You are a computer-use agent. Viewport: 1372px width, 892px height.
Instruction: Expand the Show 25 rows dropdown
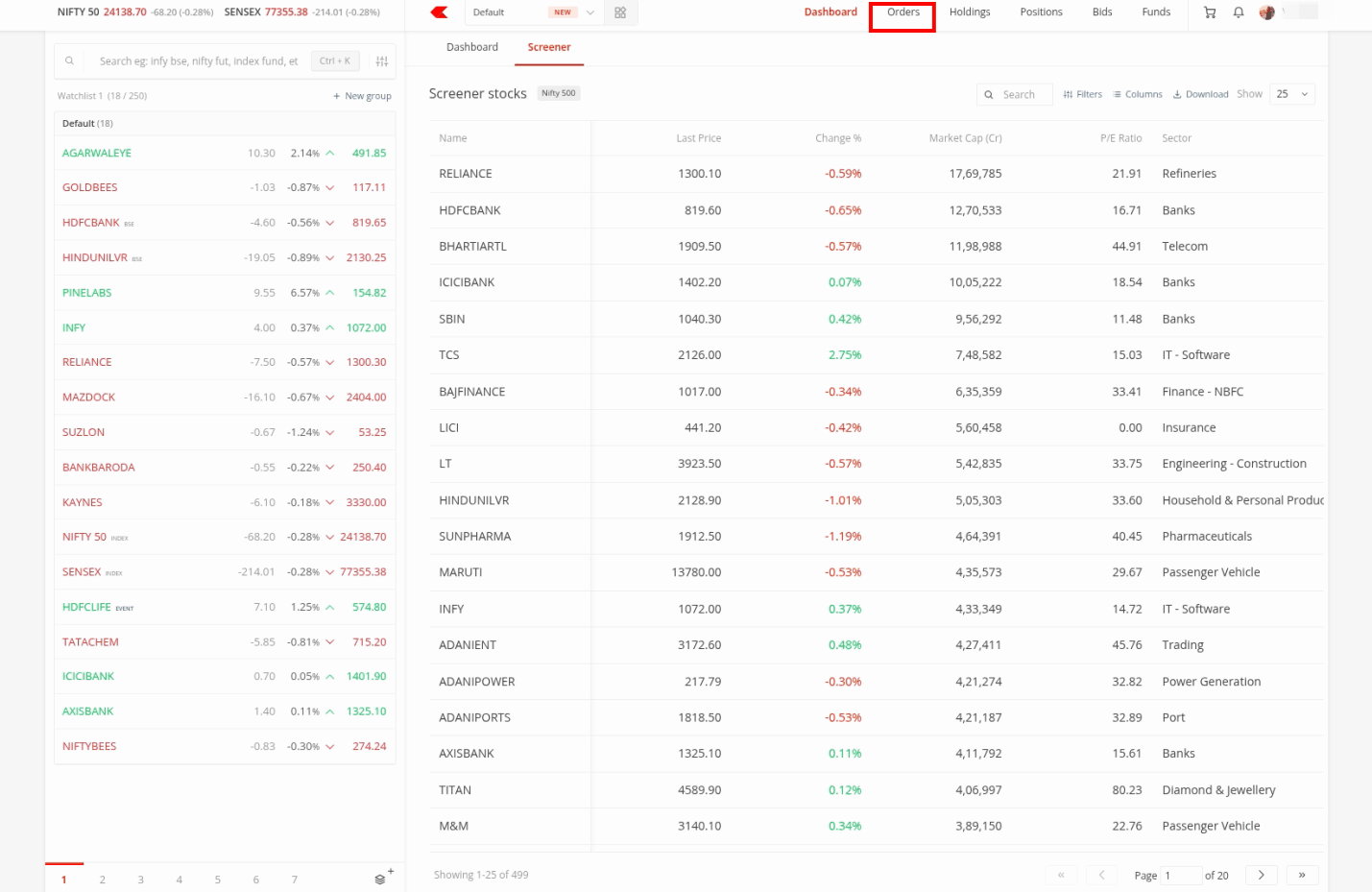1292,94
